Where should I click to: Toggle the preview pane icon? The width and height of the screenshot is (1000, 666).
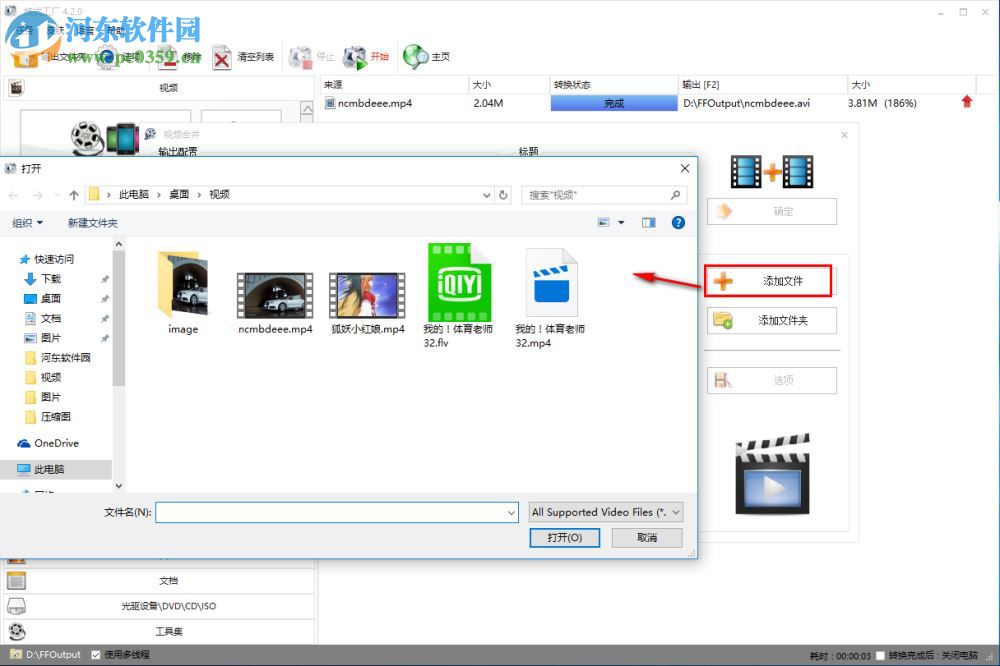tap(649, 223)
